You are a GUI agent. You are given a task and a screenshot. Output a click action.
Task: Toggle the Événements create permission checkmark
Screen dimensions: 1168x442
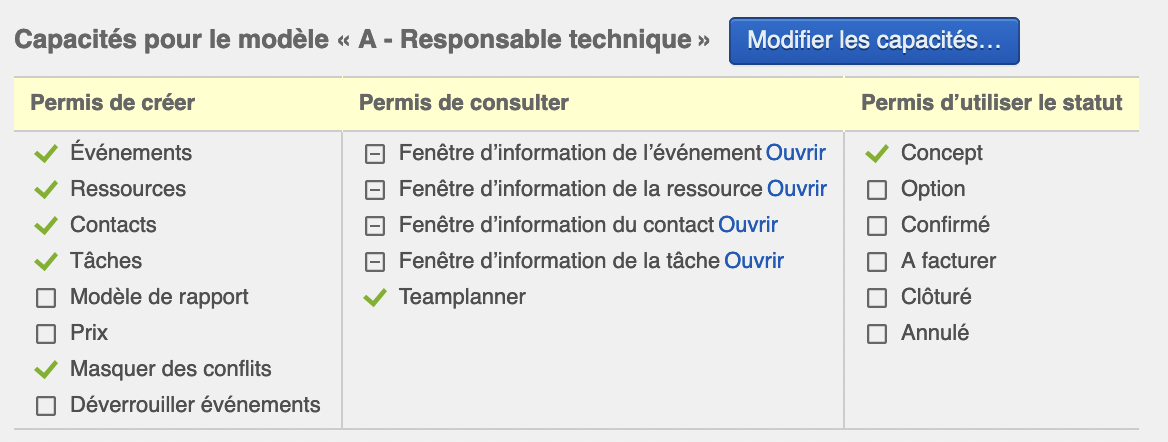coord(46,154)
